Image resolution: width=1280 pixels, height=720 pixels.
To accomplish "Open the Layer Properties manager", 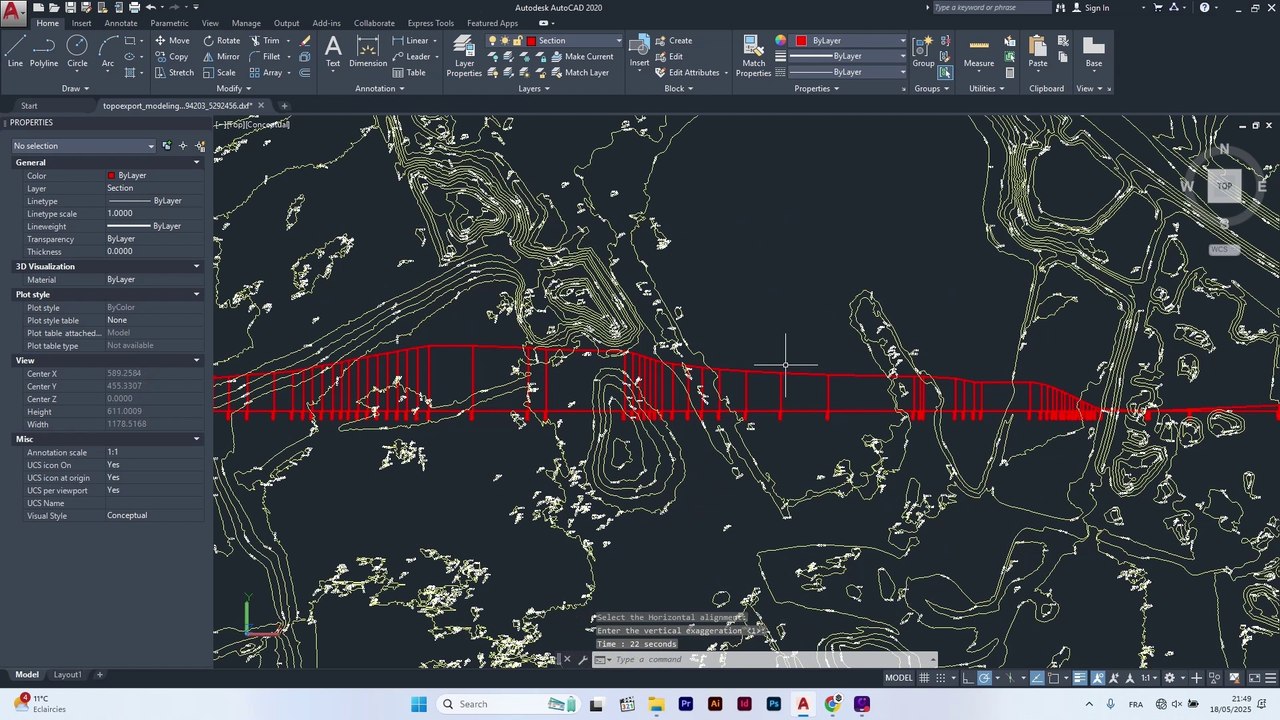I will [464, 56].
